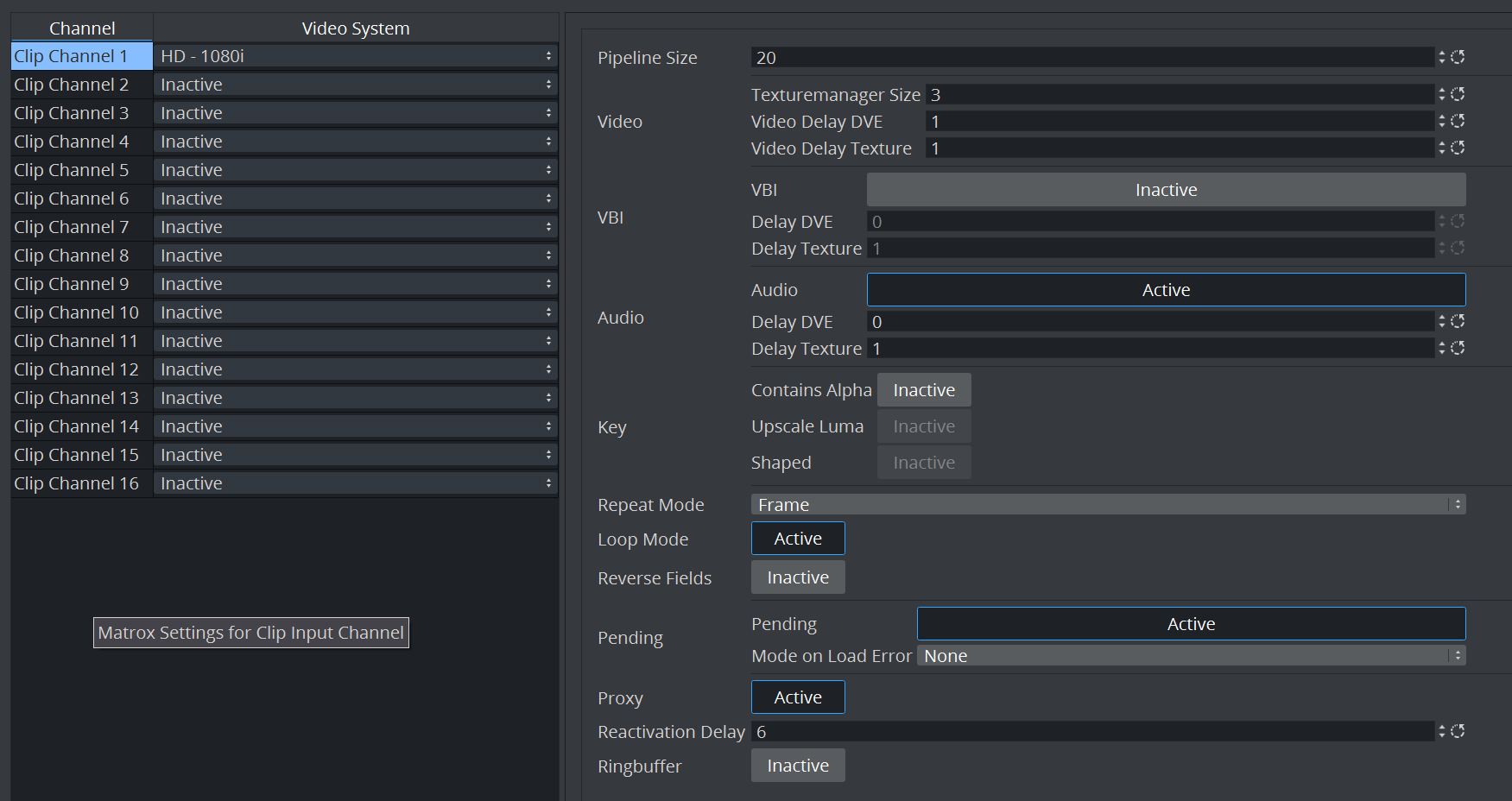The width and height of the screenshot is (1512, 801).
Task: Open the Mode on Load Error dropdown
Action: (1191, 656)
